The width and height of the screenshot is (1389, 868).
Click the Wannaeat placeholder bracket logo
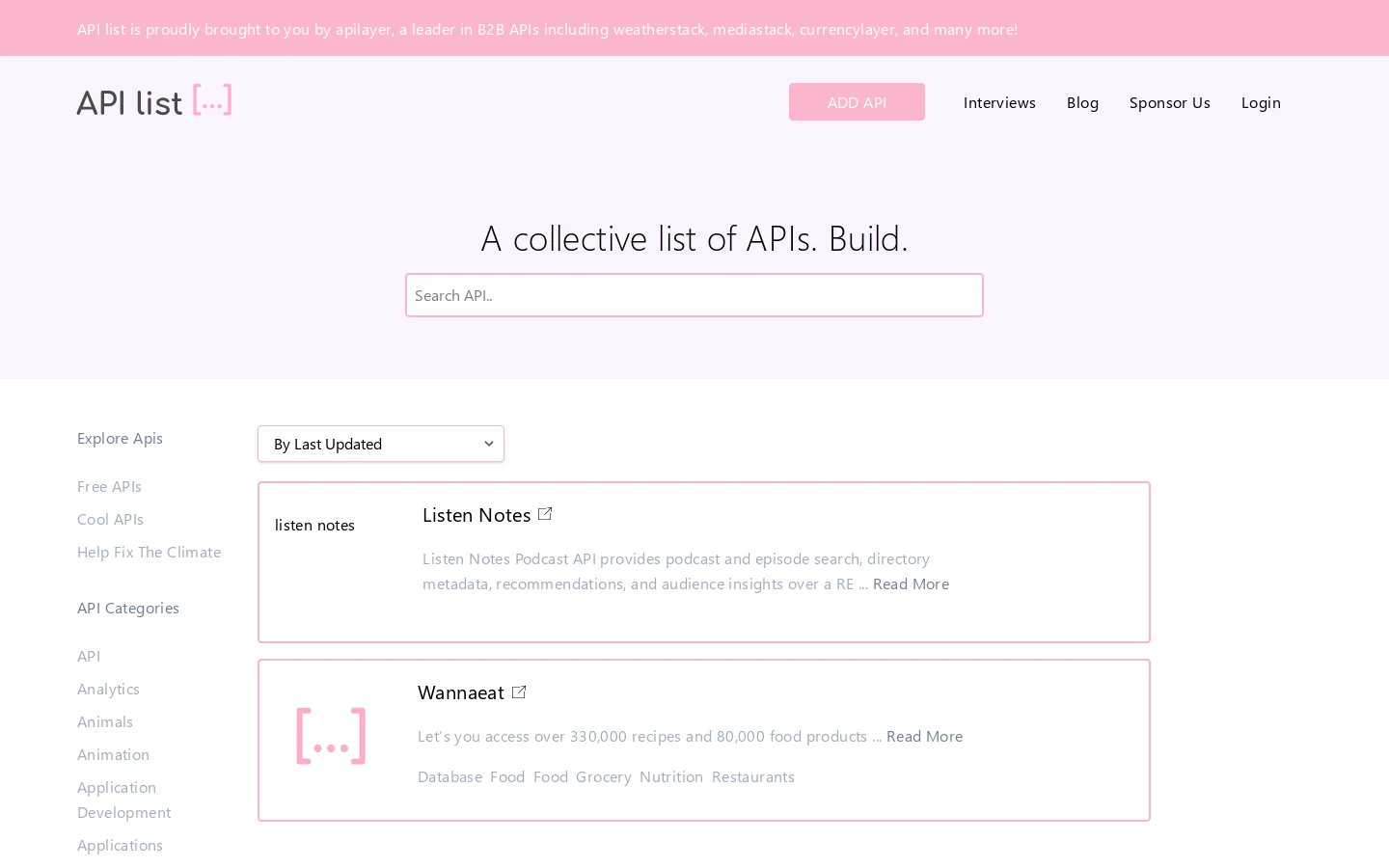pyautogui.click(x=331, y=736)
